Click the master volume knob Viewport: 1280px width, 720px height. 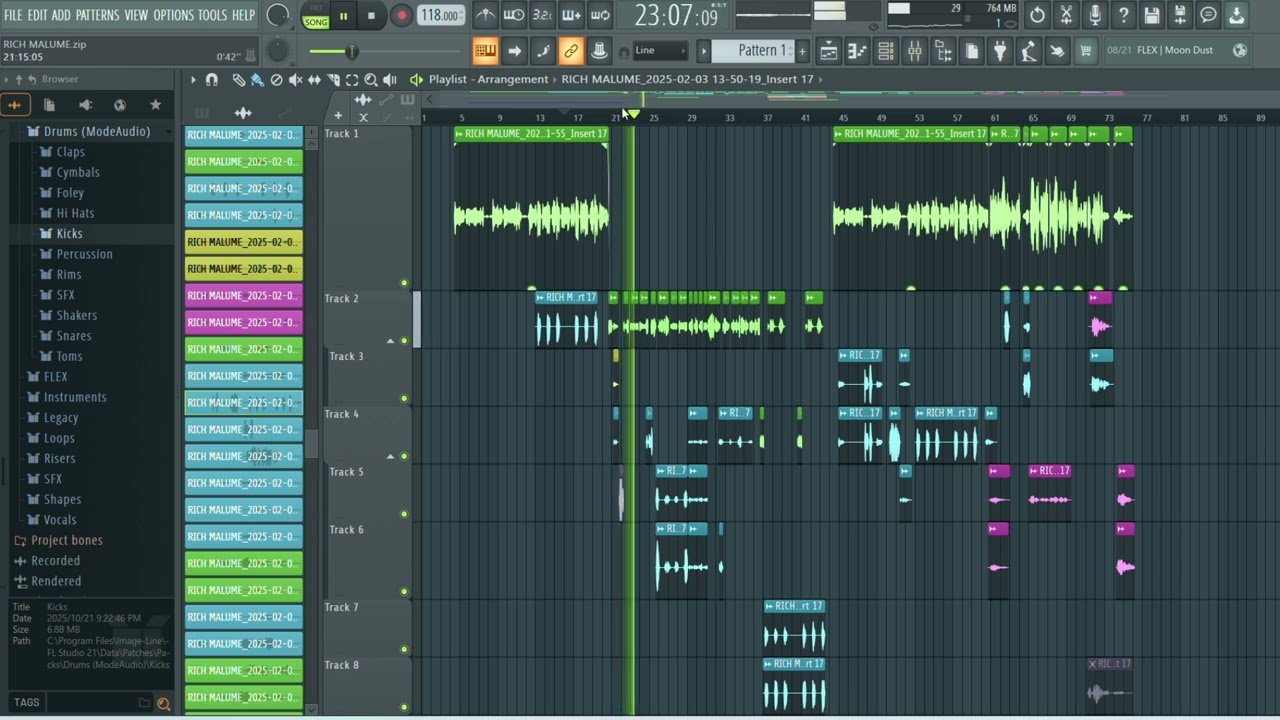[x=278, y=15]
